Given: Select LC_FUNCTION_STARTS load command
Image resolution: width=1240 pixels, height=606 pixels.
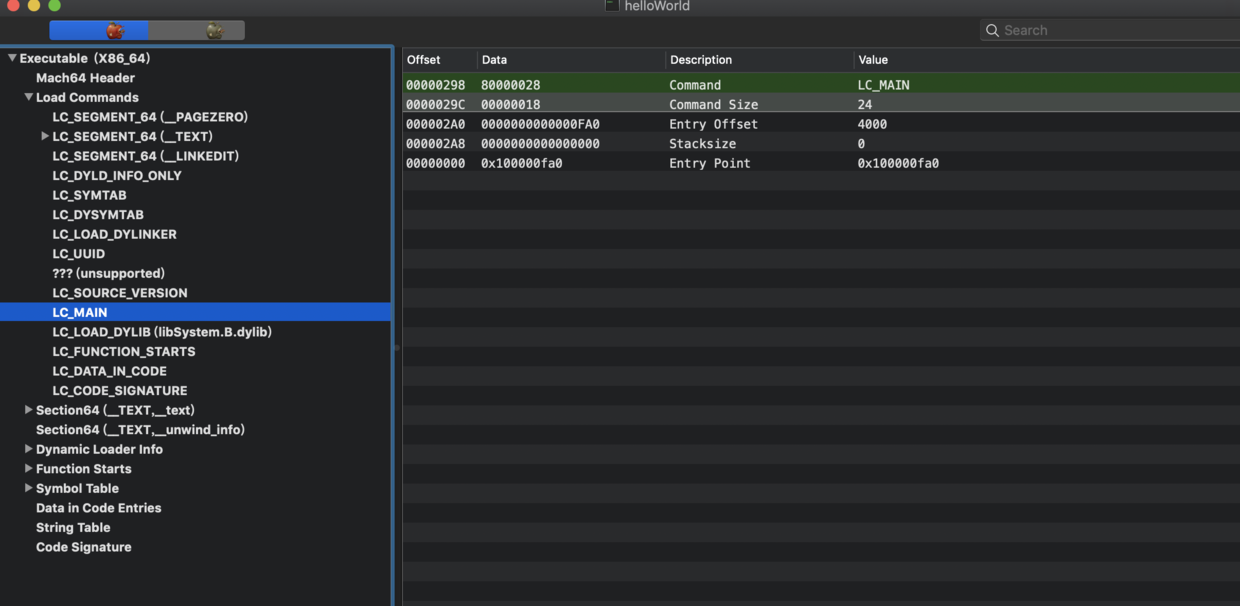Looking at the screenshot, I should pyautogui.click(x=124, y=351).
